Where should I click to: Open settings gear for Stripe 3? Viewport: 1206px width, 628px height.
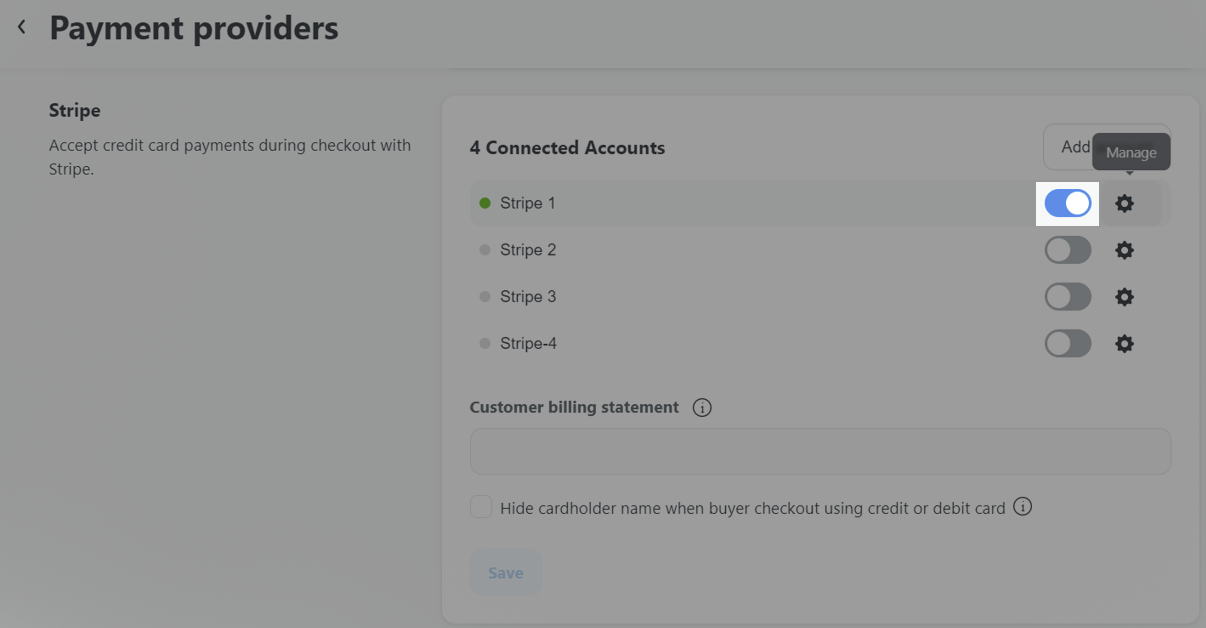pyautogui.click(x=1125, y=297)
